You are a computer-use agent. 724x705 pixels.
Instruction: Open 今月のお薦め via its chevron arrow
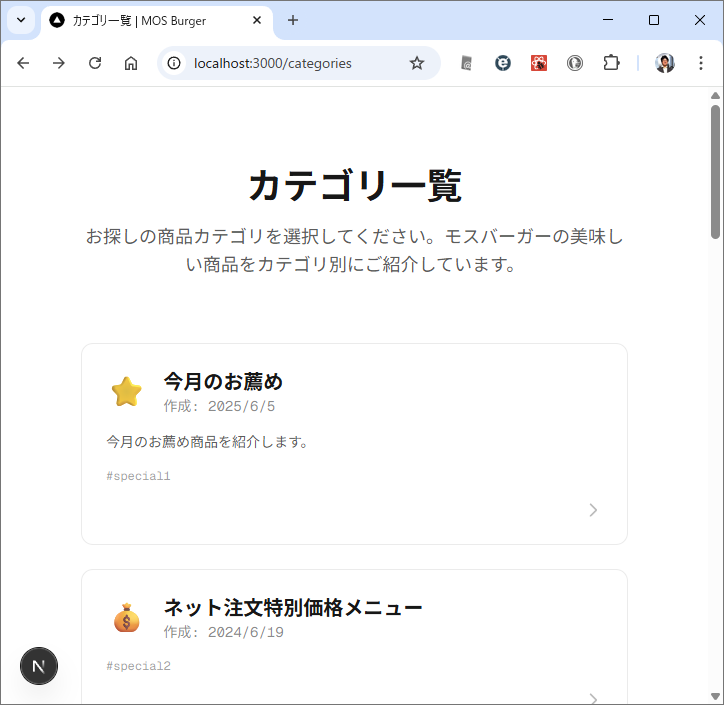click(x=593, y=510)
